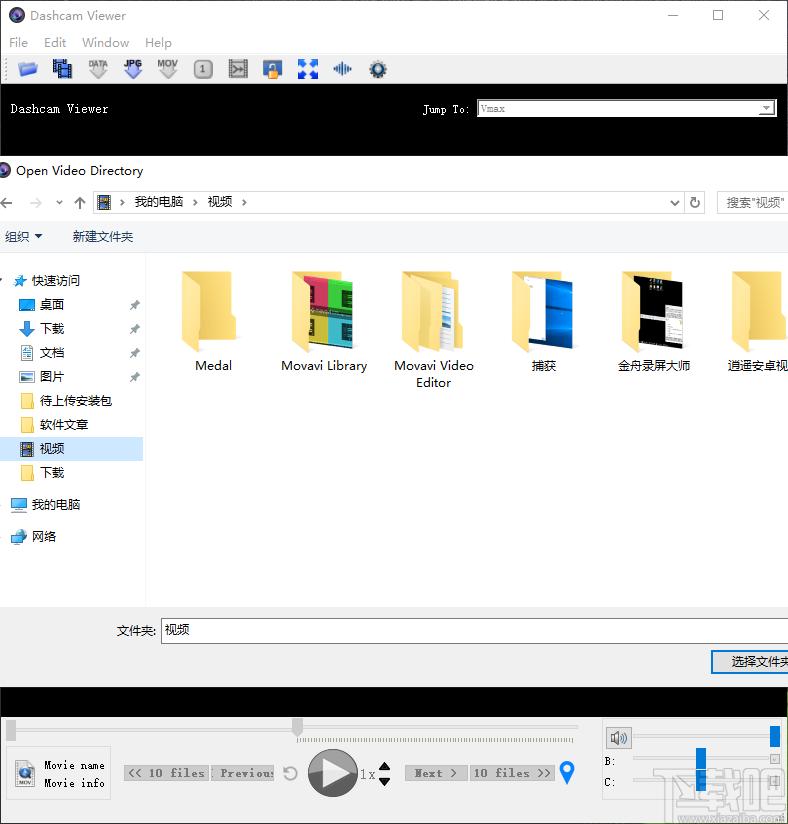Expand the chevron after 我的电脑 in breadcrumb
Screen dimensions: 788x824
tap(195, 202)
